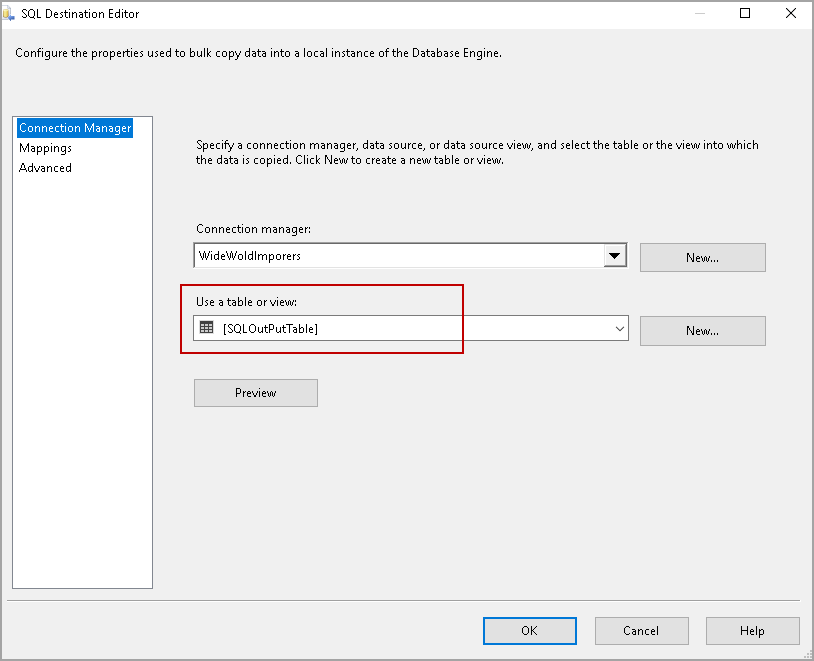Select the Connection Manager page
Viewport: 814px width, 661px height.
coord(75,128)
